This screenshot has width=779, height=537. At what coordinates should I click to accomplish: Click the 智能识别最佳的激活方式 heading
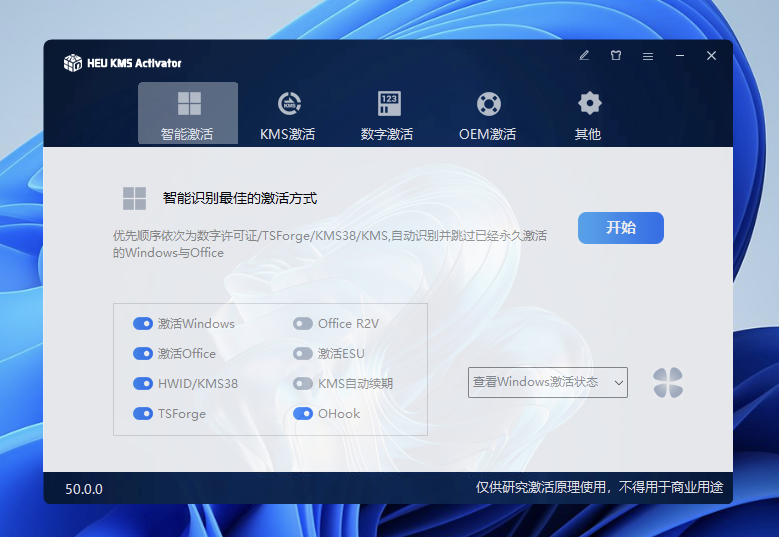click(240, 199)
